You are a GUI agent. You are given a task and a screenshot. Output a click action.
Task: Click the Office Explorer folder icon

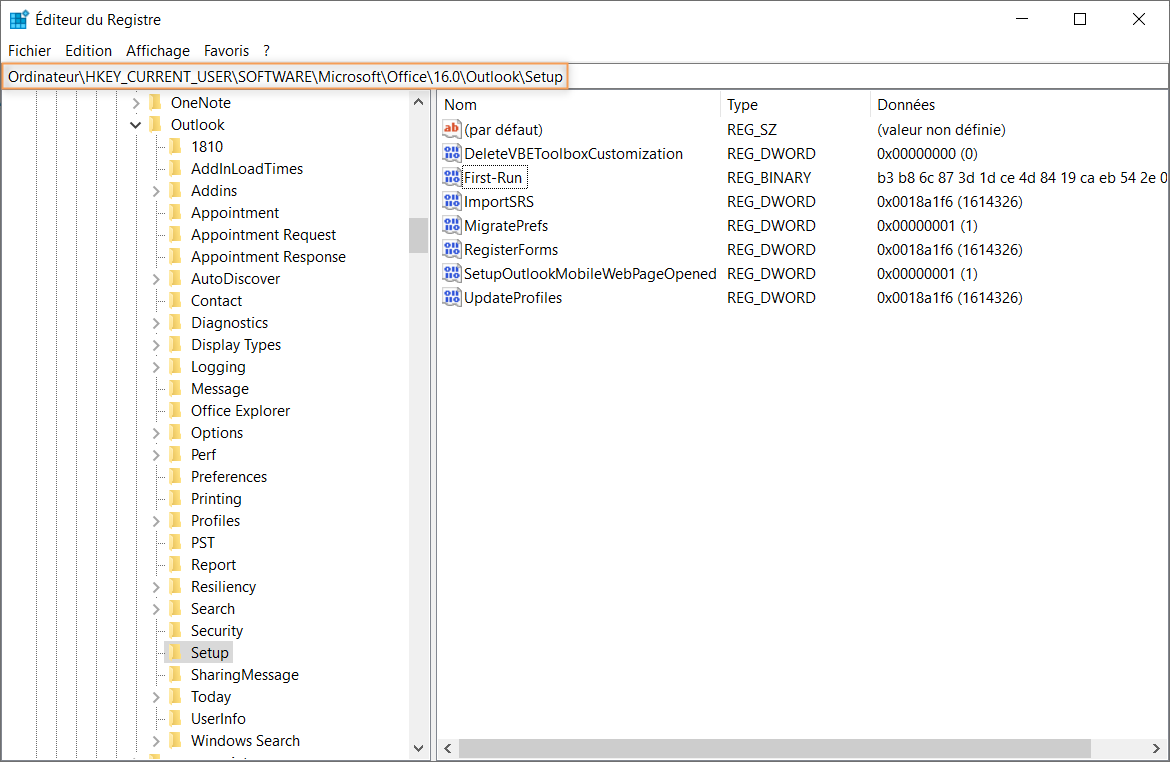175,410
